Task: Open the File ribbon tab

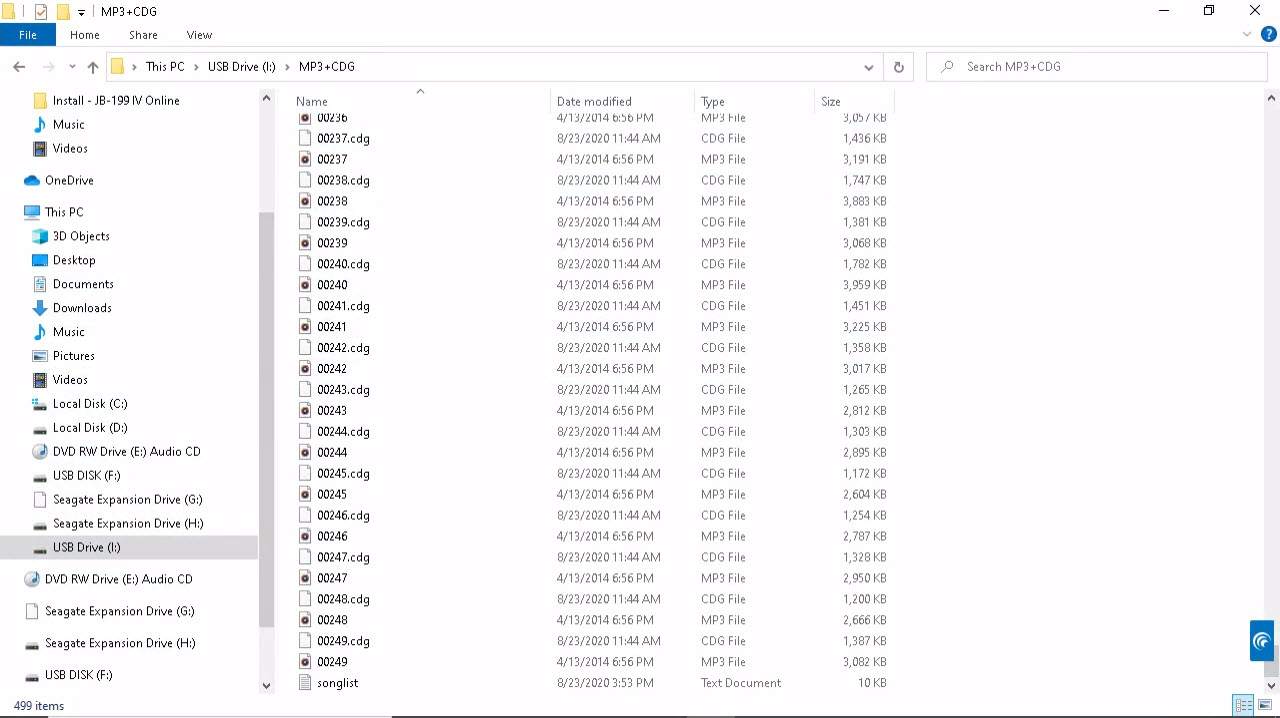Action: [28, 35]
